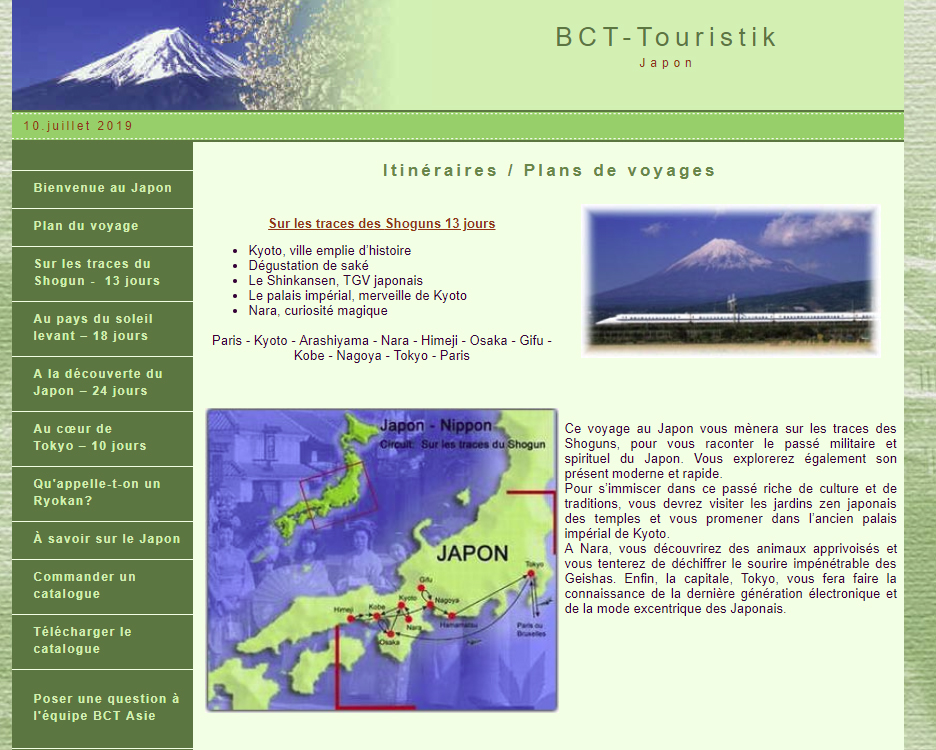Go to À savoir sur le Japon
The image size is (936, 750).
pos(107,539)
